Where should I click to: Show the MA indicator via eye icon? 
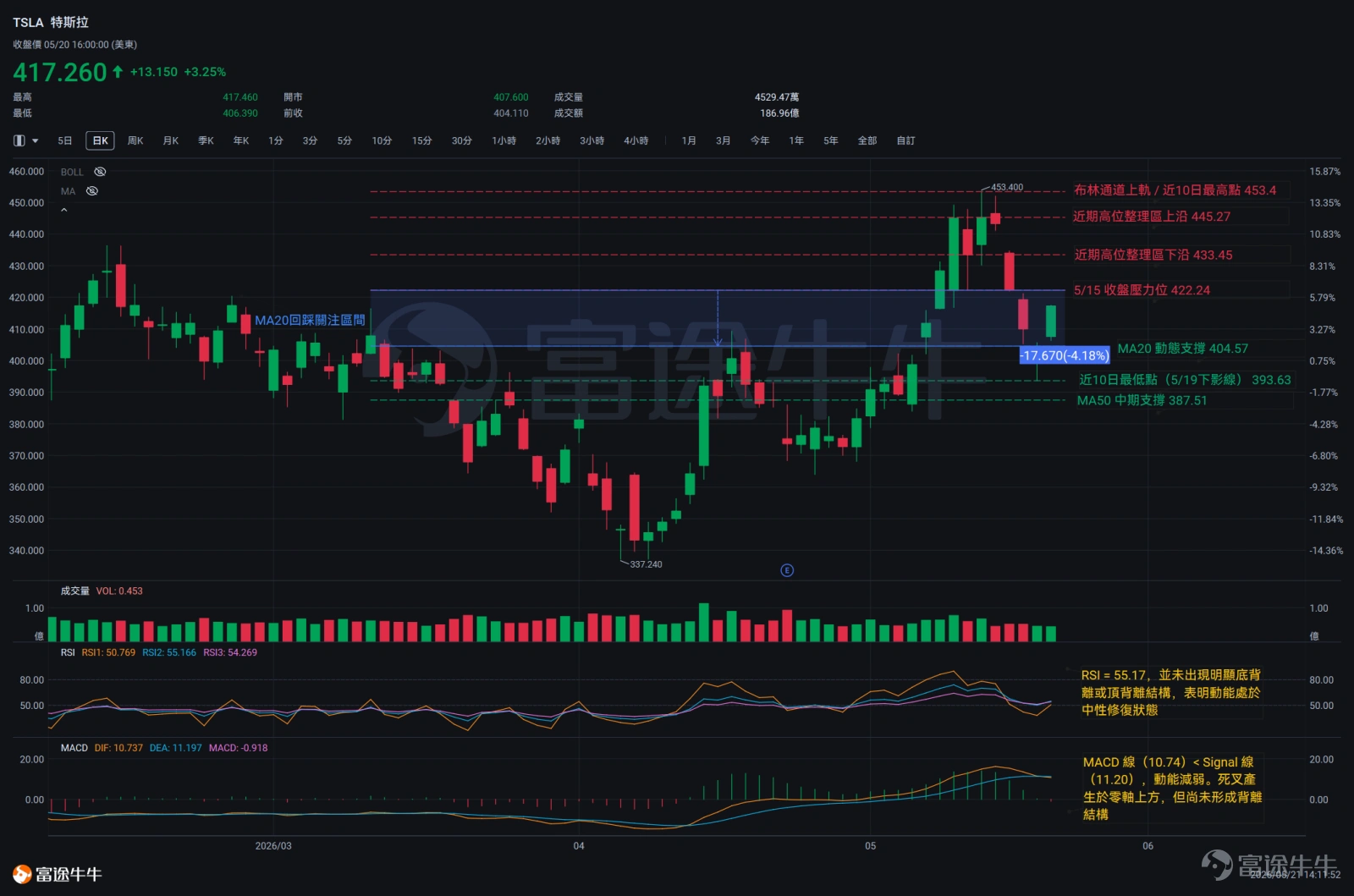coord(92,191)
